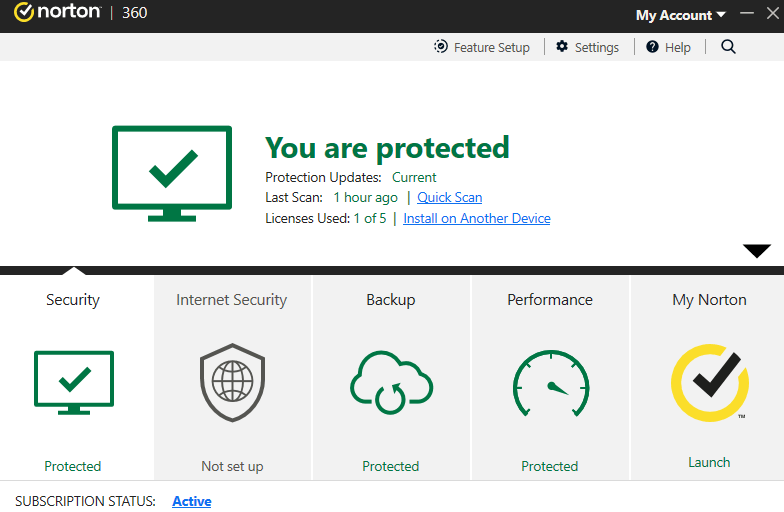Select the My Norton tab
784x512 pixels.
pyautogui.click(x=708, y=378)
